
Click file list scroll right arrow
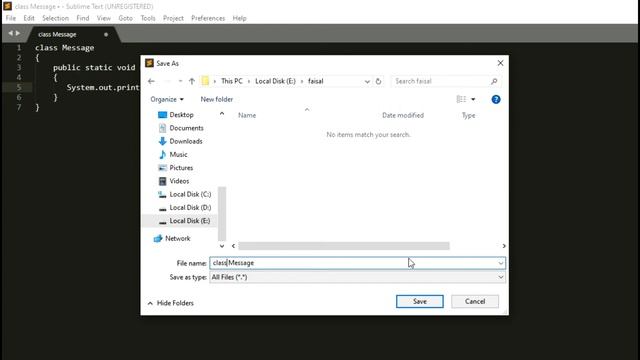pos(504,246)
